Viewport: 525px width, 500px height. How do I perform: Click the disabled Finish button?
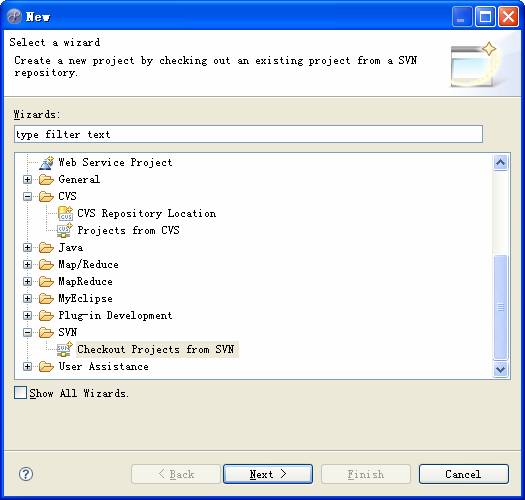pyautogui.click(x=366, y=474)
